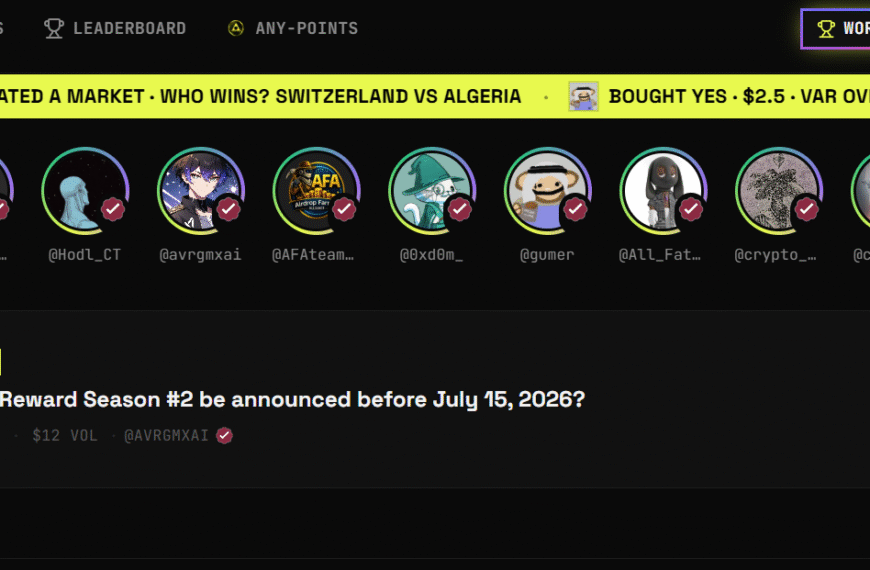Click the Switzerland vs Algeria ticker message
This screenshot has height=570, width=870.
[x=261, y=96]
